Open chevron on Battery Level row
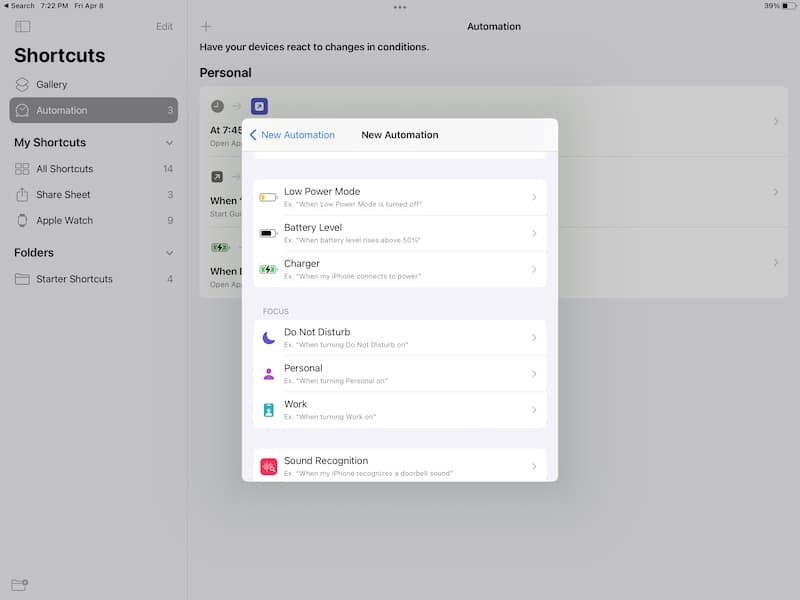The image size is (800, 600). pyautogui.click(x=534, y=234)
